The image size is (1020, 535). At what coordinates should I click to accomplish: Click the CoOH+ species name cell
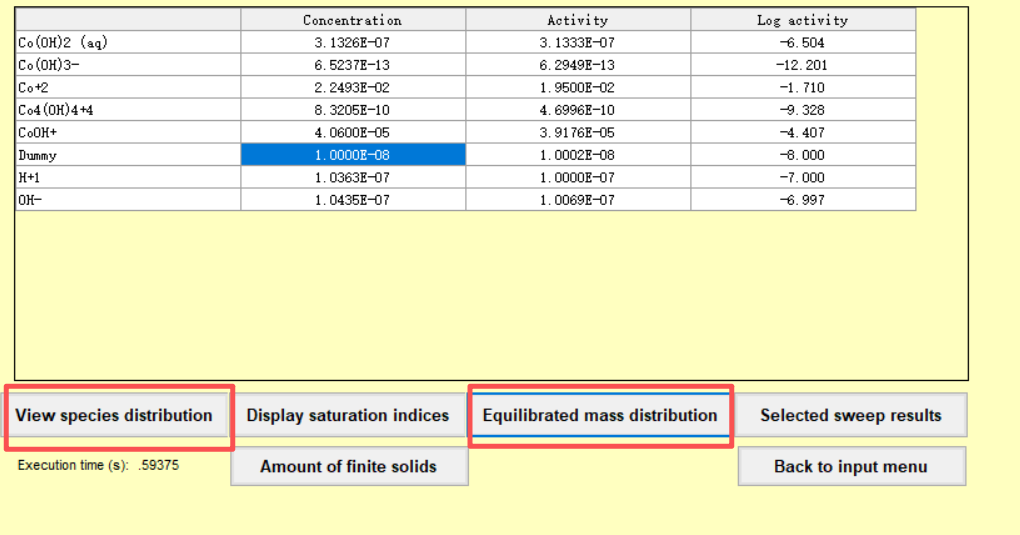coord(127,133)
